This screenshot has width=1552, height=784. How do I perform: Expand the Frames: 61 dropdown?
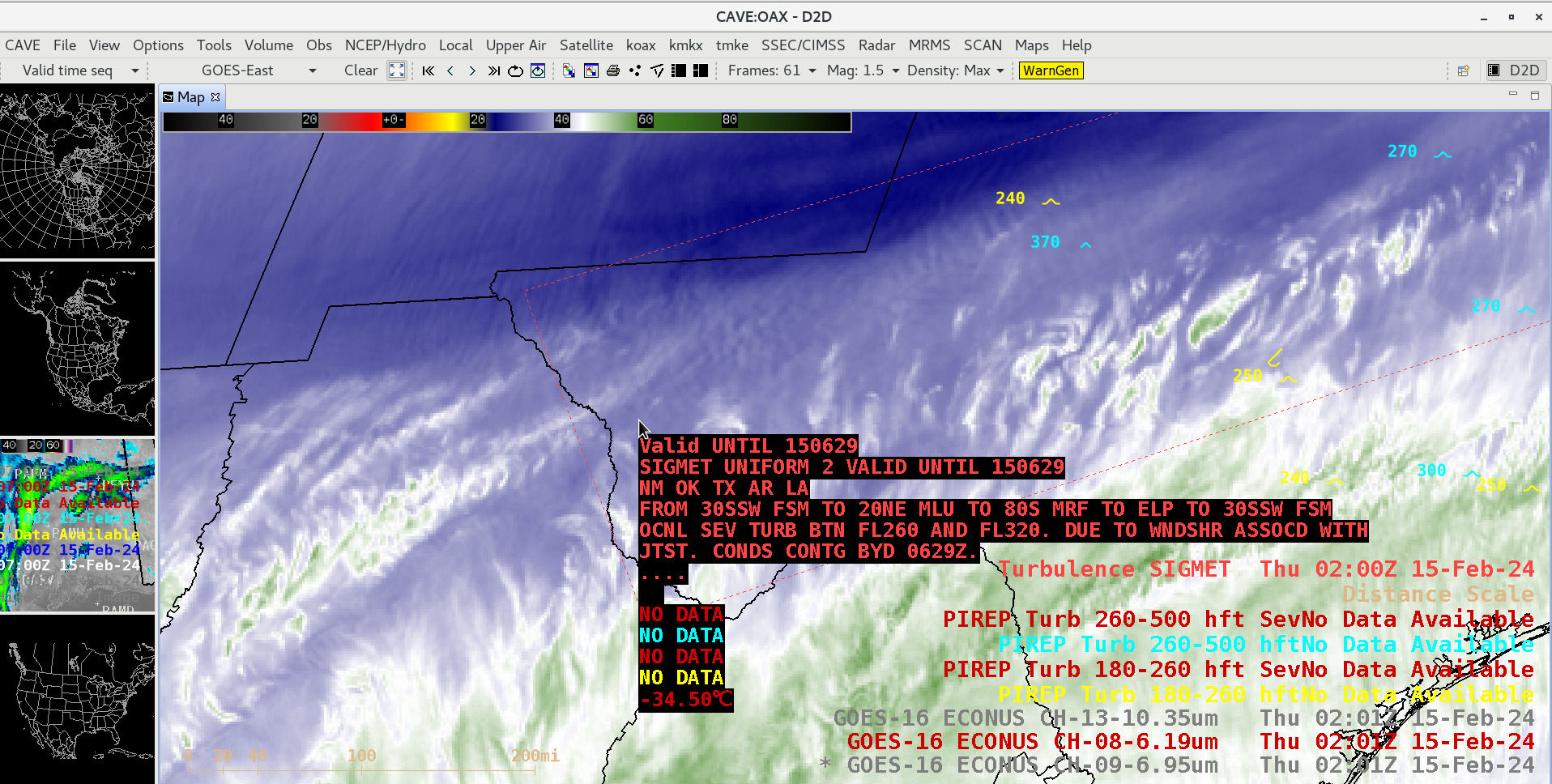coord(772,70)
